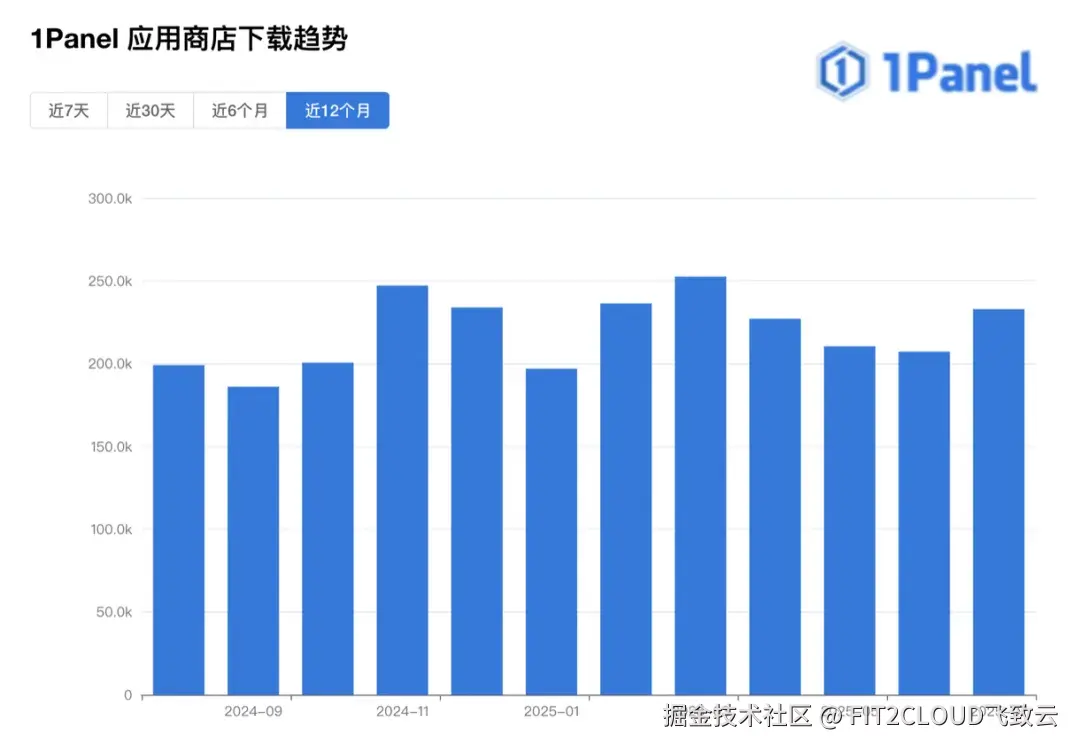1080x751 pixels.
Task: Click the 200.0k y-axis label
Action: coord(110,364)
